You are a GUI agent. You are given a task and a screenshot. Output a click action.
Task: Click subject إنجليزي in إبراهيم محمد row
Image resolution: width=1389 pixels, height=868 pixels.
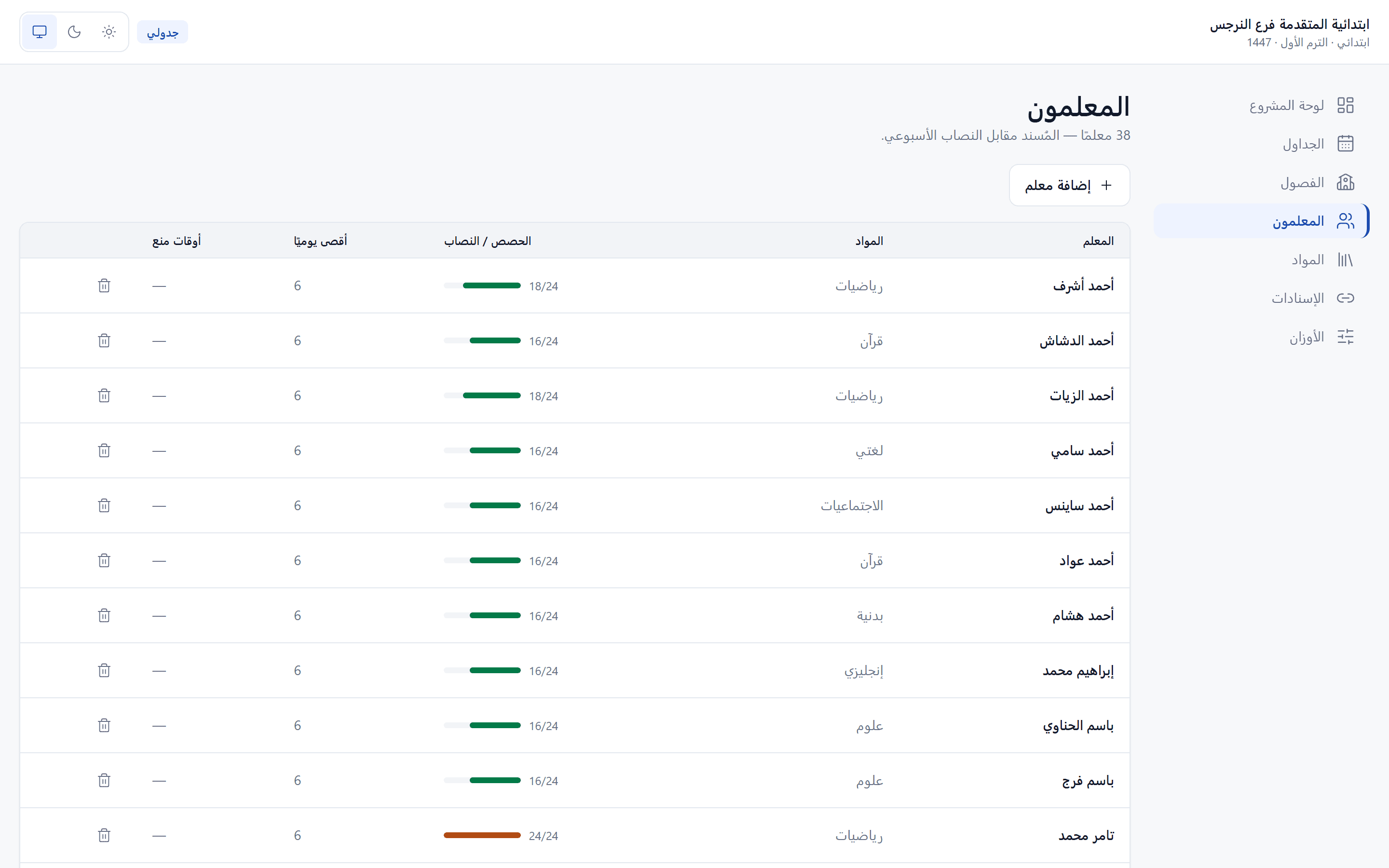(863, 670)
